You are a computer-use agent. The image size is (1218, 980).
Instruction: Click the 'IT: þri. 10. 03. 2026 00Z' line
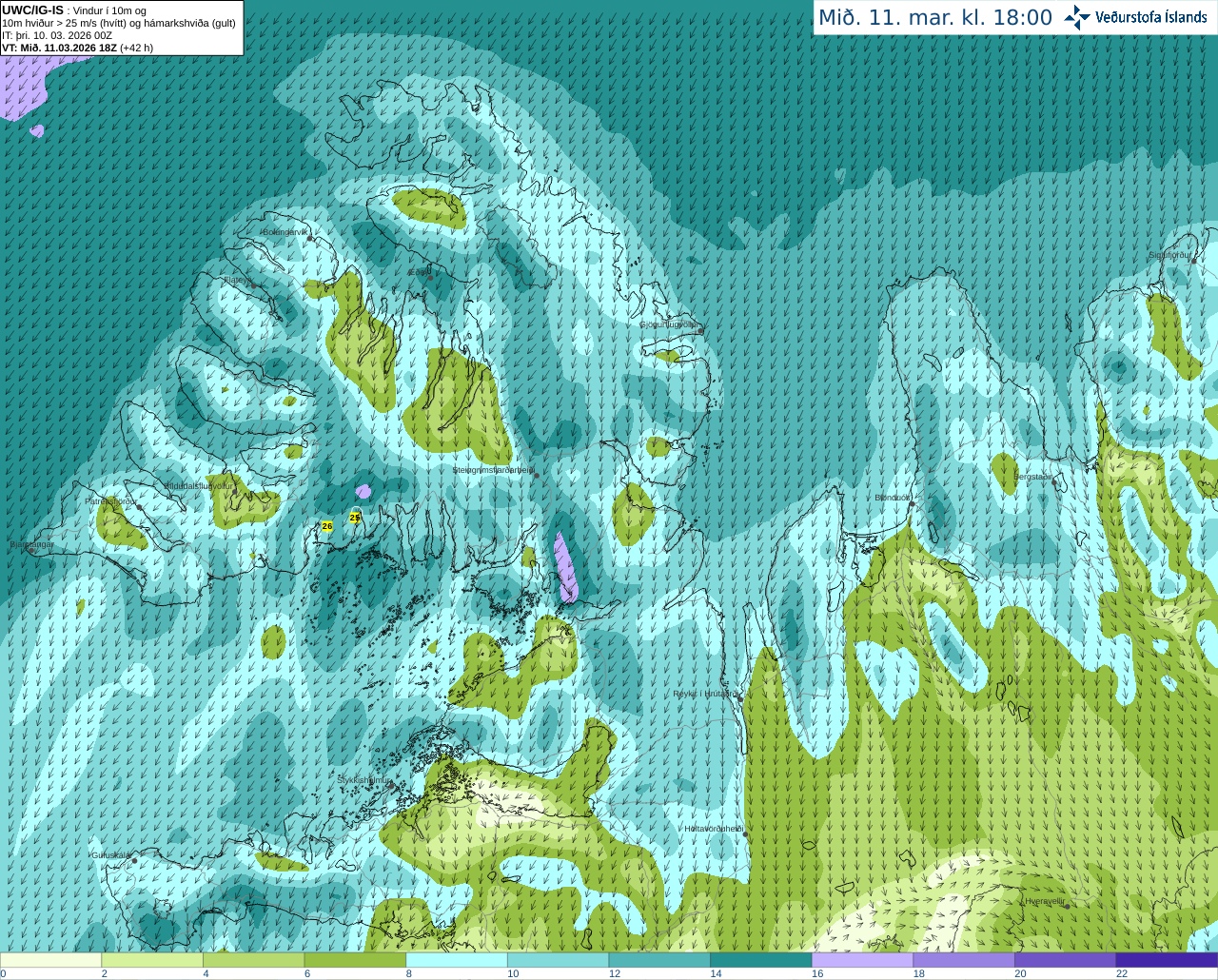(57, 35)
